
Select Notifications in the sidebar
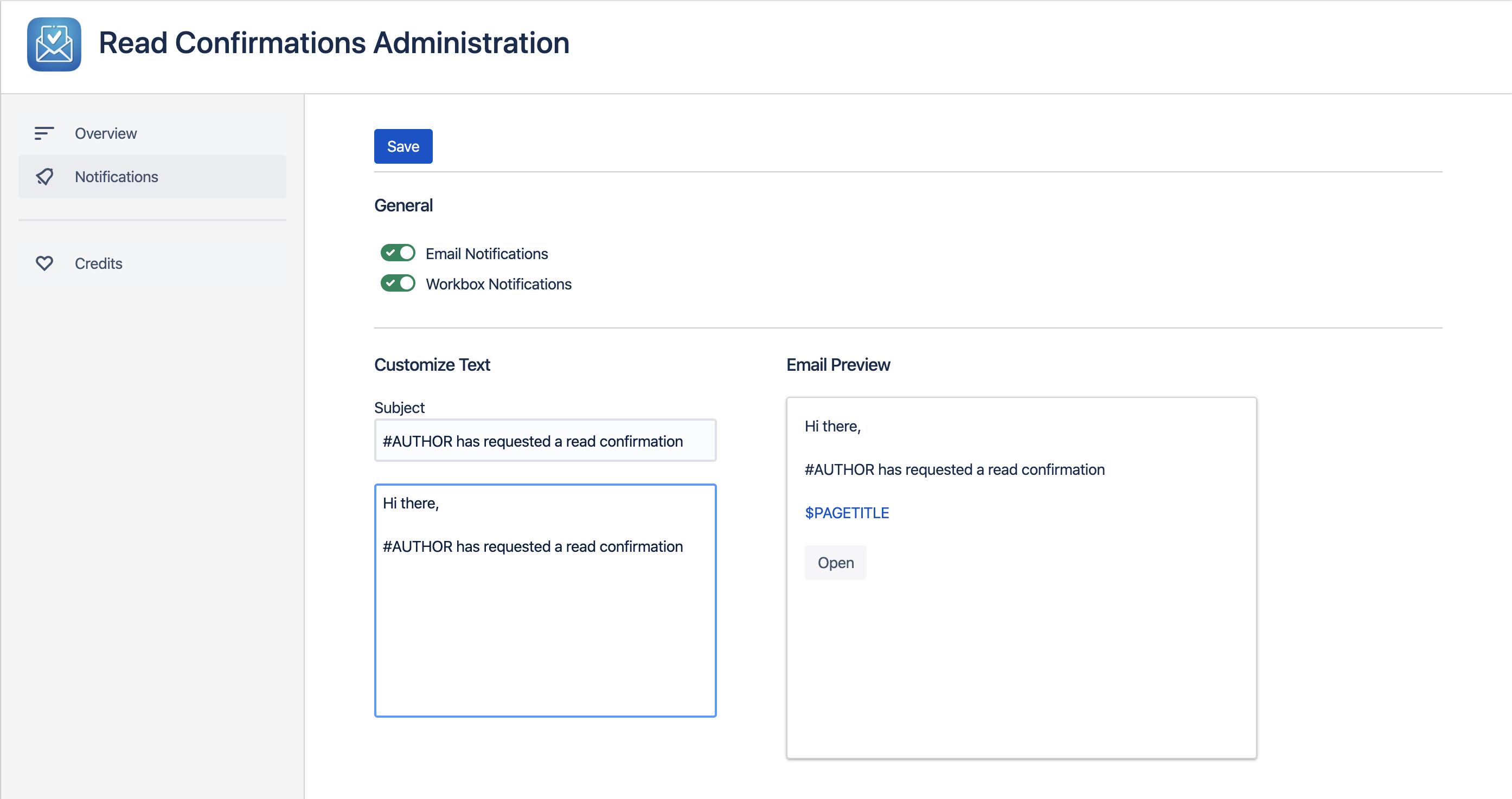(152, 177)
